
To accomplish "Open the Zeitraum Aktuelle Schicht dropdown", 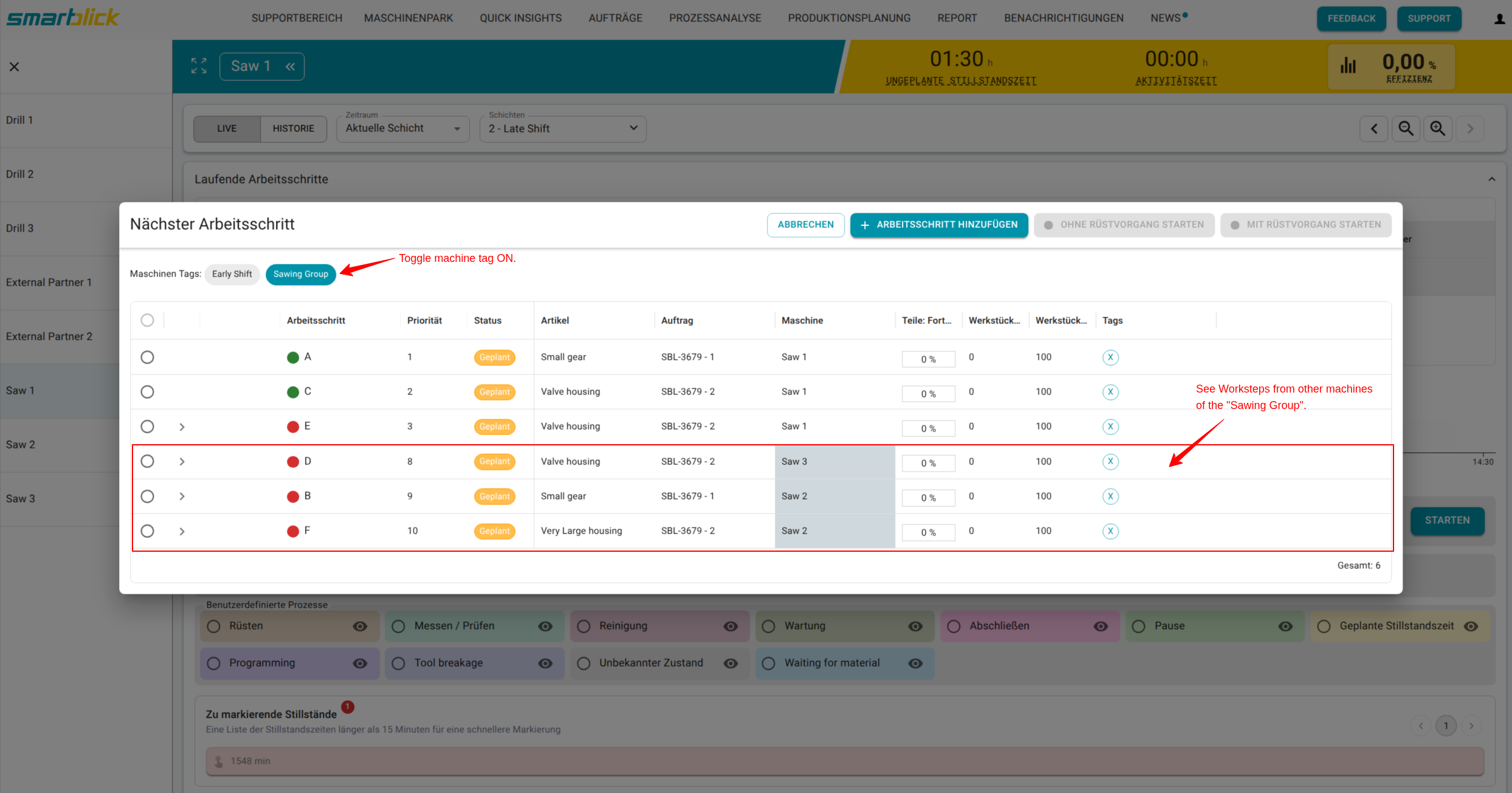I will click(x=402, y=129).
